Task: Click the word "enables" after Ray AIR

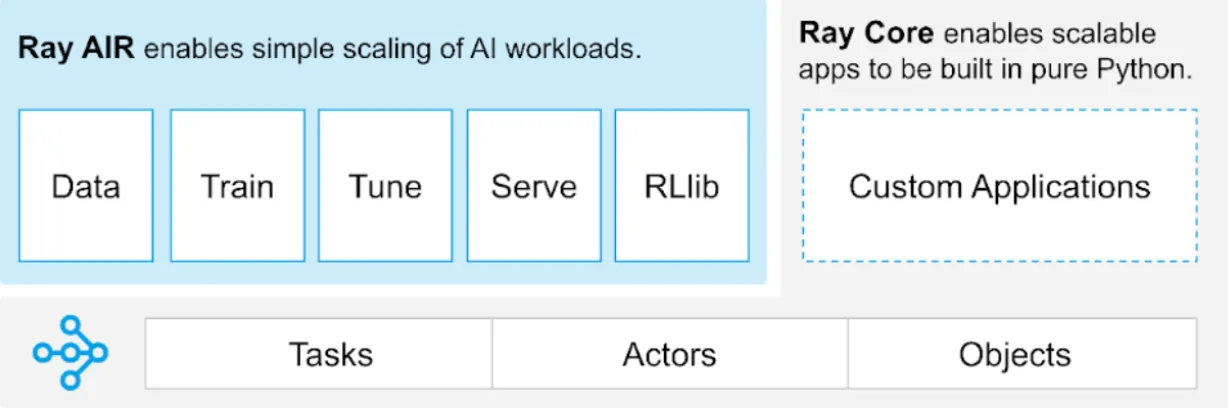Action: coord(186,49)
